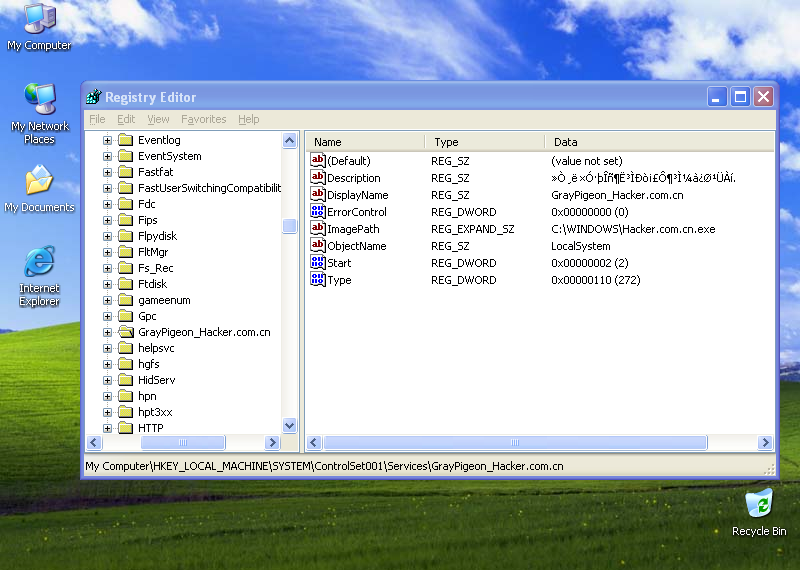
Task: Open the Edit menu
Action: pos(126,119)
